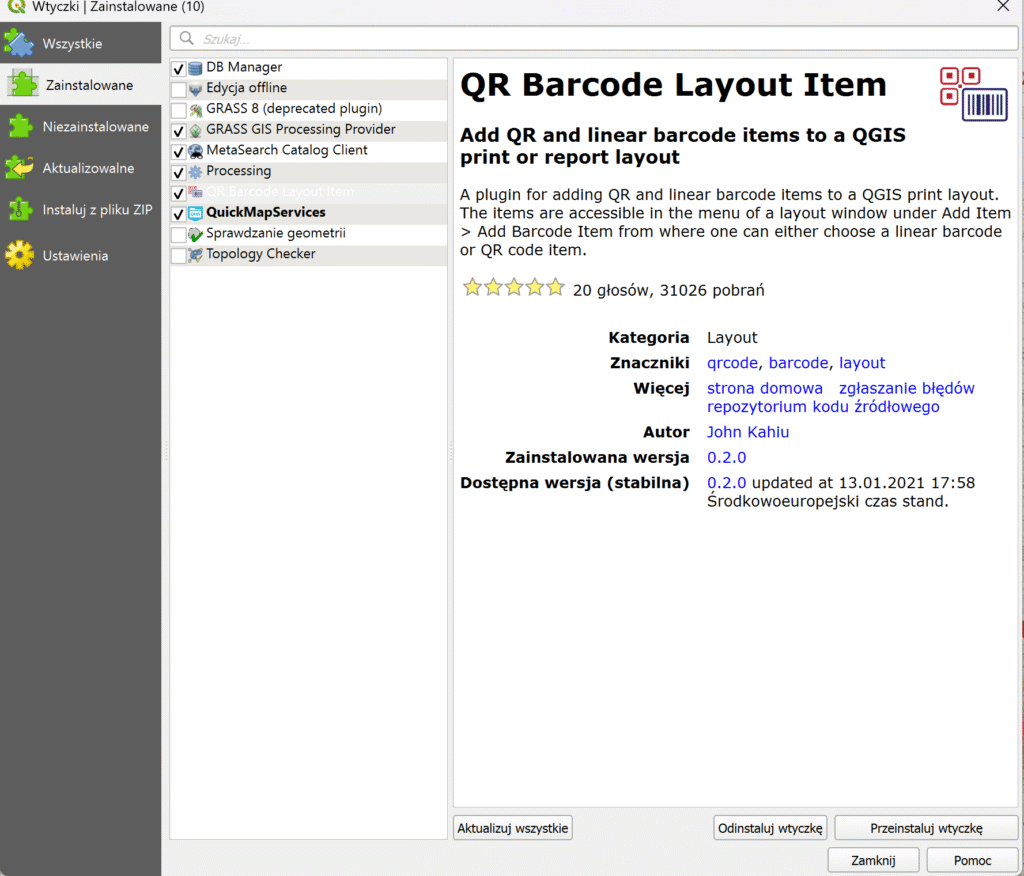Click the Processing gear icon in list
1024x876 pixels.
click(196, 172)
